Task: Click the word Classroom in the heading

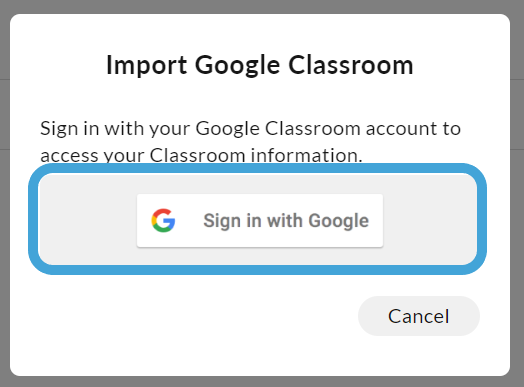Action: (x=351, y=65)
